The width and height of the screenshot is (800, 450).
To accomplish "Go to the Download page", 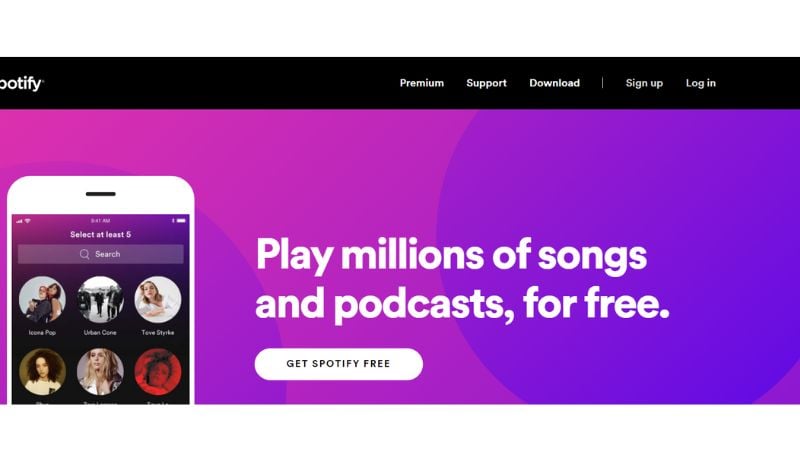I will pos(554,83).
